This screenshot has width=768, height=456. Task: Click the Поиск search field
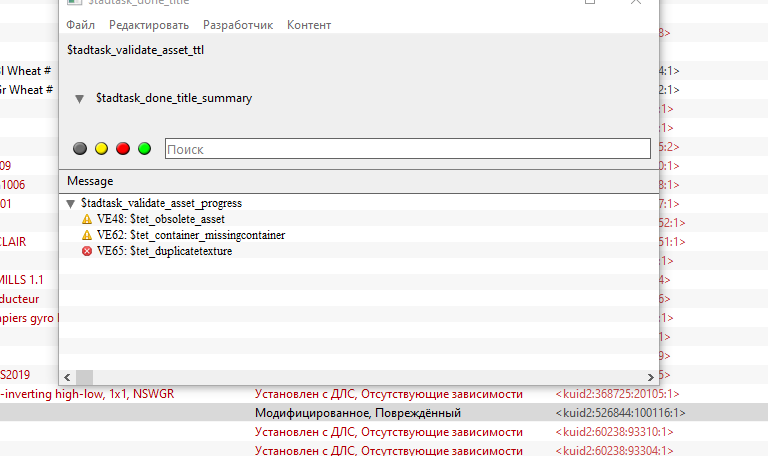[406, 149]
